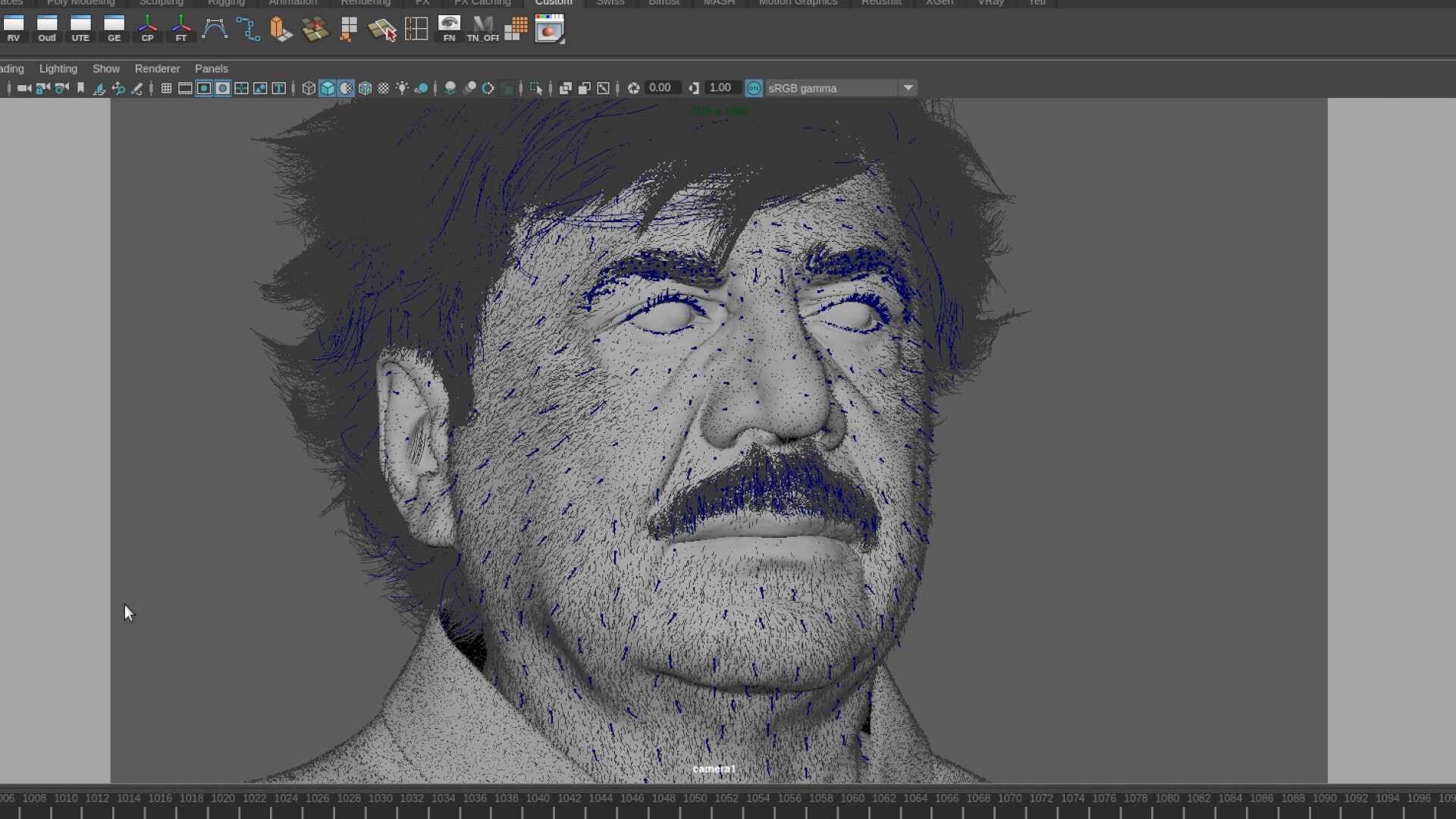Click the isolate select icon
This screenshot has height=819, width=1456.
coord(536,88)
